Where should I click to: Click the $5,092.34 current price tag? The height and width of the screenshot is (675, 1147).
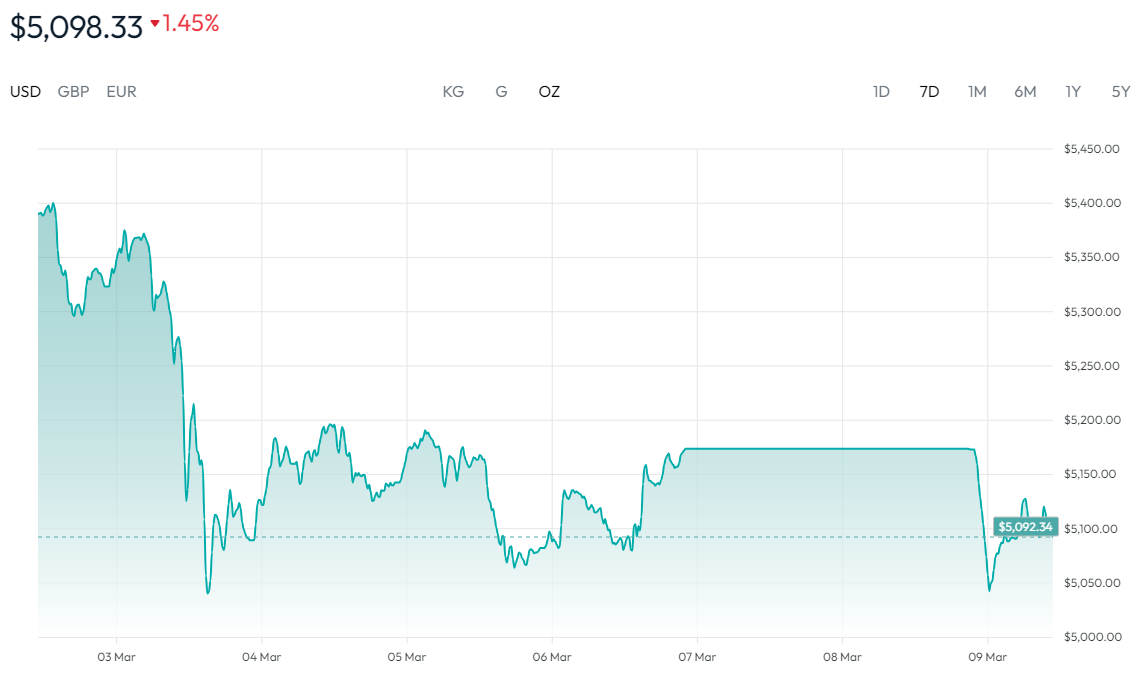pos(1025,527)
